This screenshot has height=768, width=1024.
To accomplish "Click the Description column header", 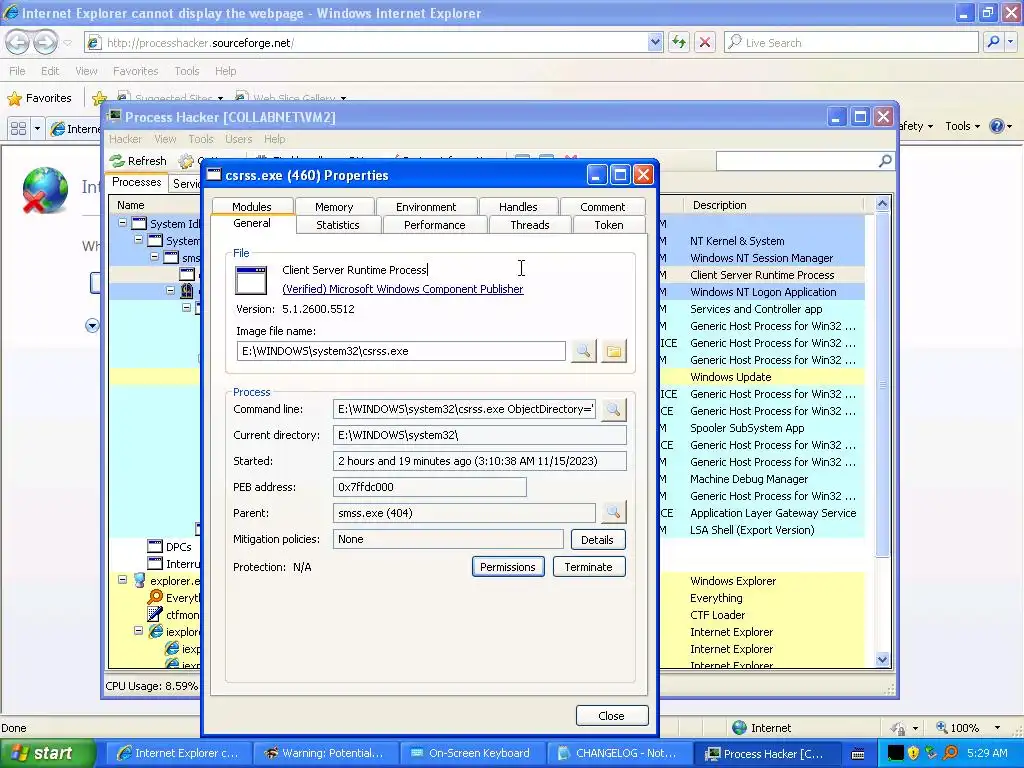I will point(773,205).
